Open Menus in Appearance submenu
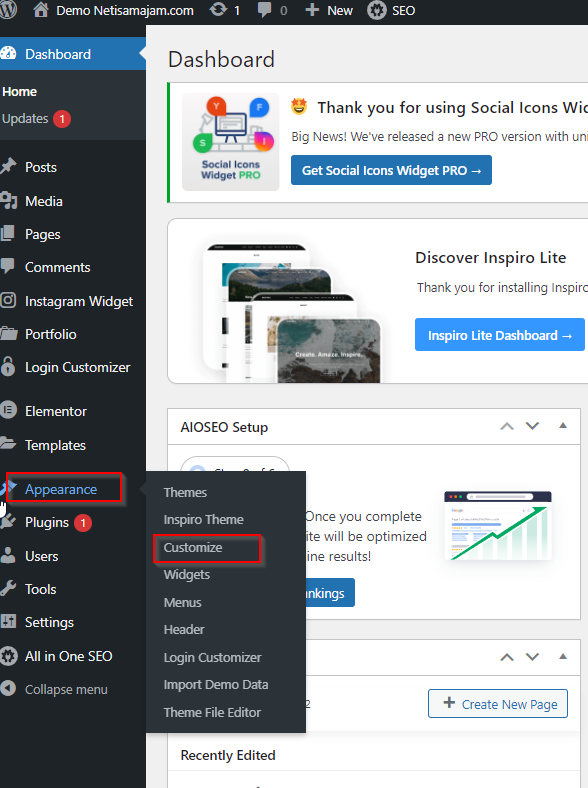Image resolution: width=588 pixels, height=788 pixels. (x=182, y=603)
